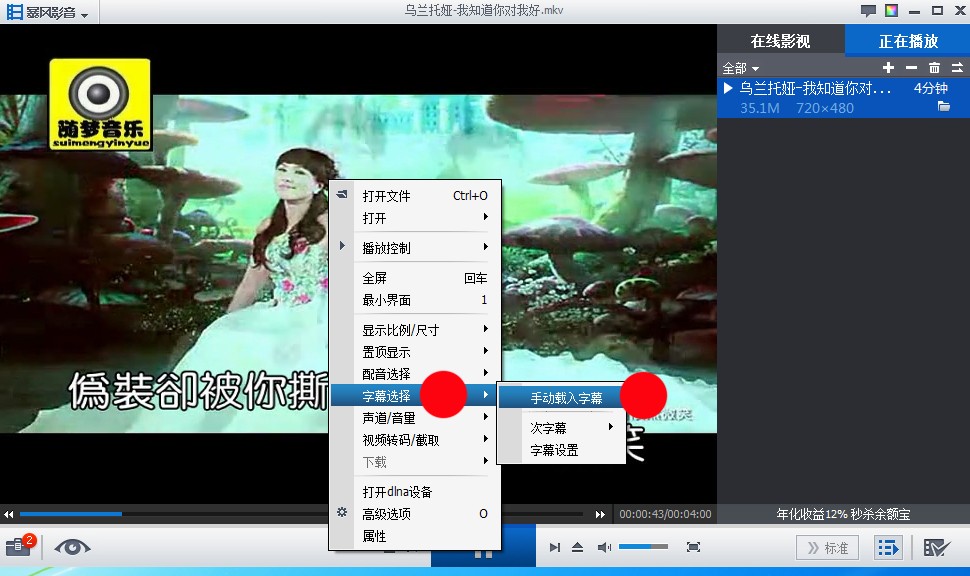Open the toolbox icon with the red badge
Screen dimensions: 970x576
coord(20,546)
